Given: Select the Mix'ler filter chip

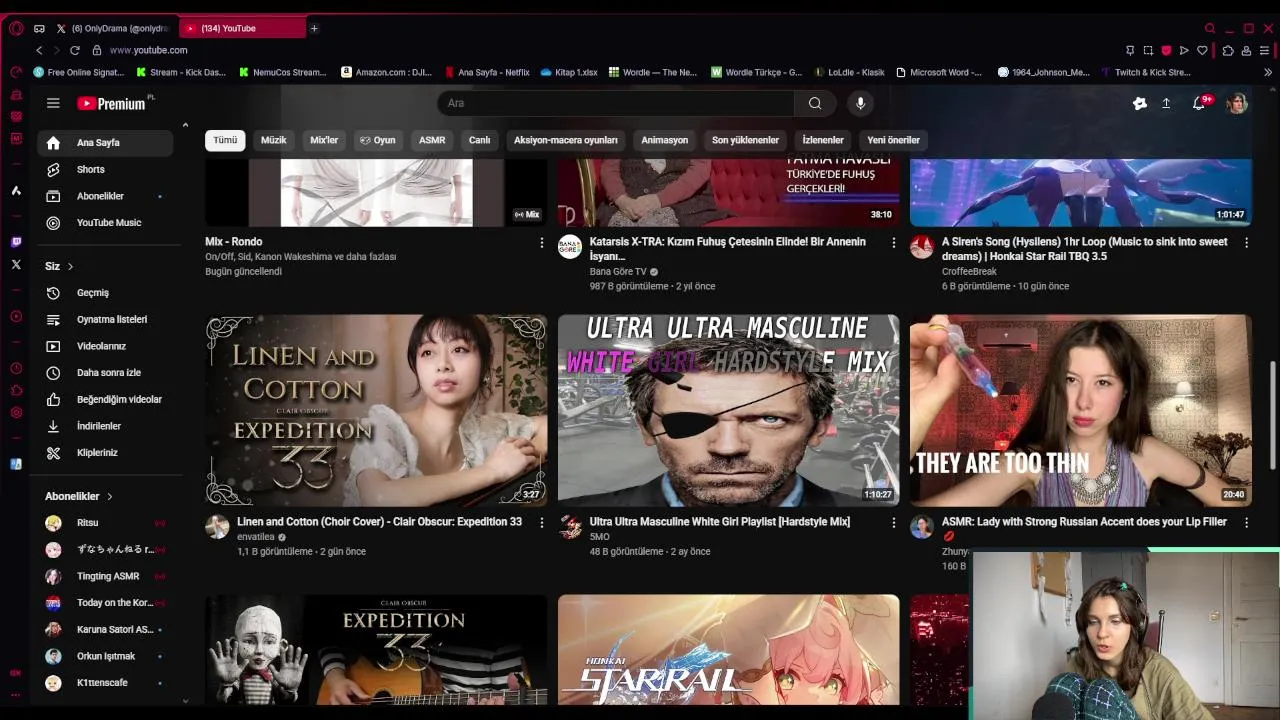Looking at the screenshot, I should click(x=324, y=140).
